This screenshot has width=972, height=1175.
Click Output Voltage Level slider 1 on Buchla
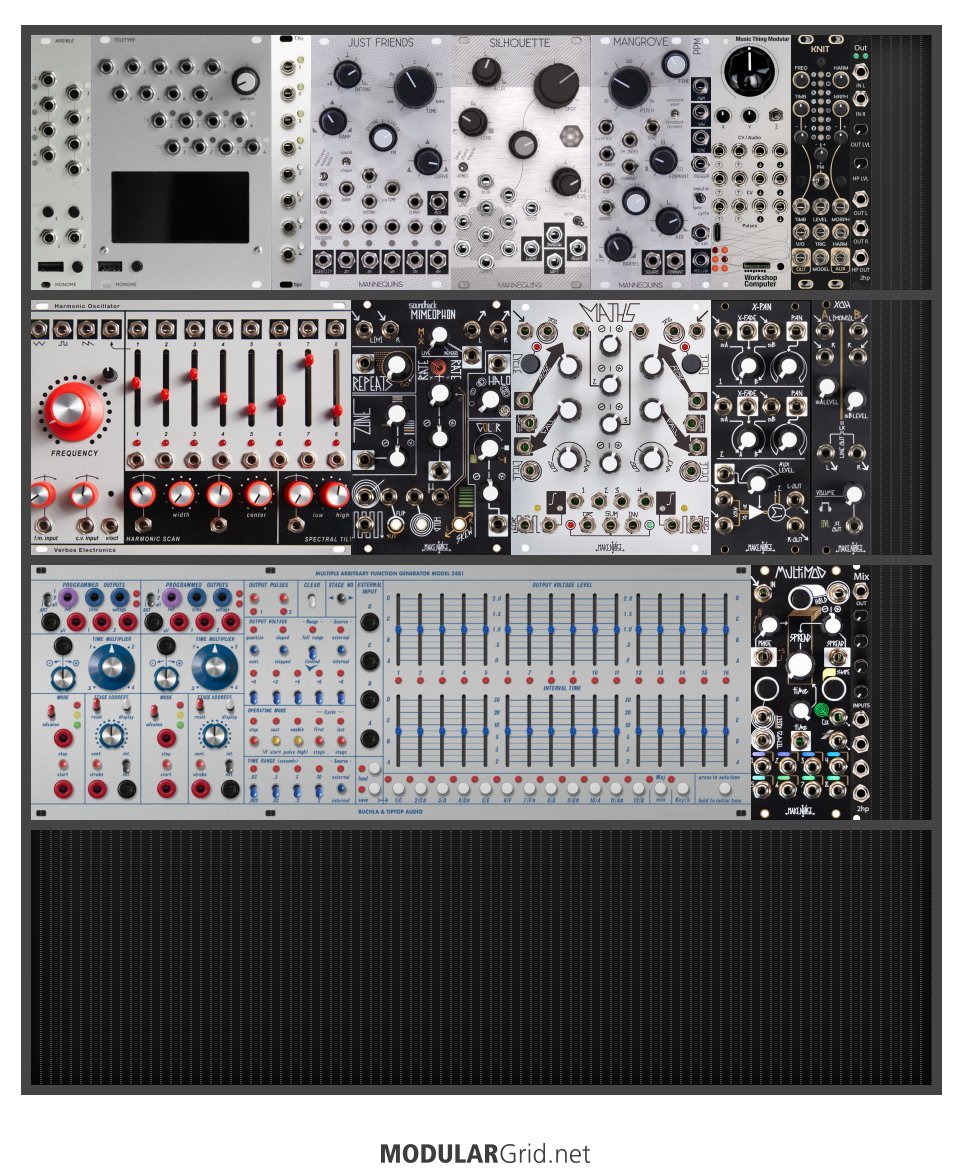click(x=399, y=629)
